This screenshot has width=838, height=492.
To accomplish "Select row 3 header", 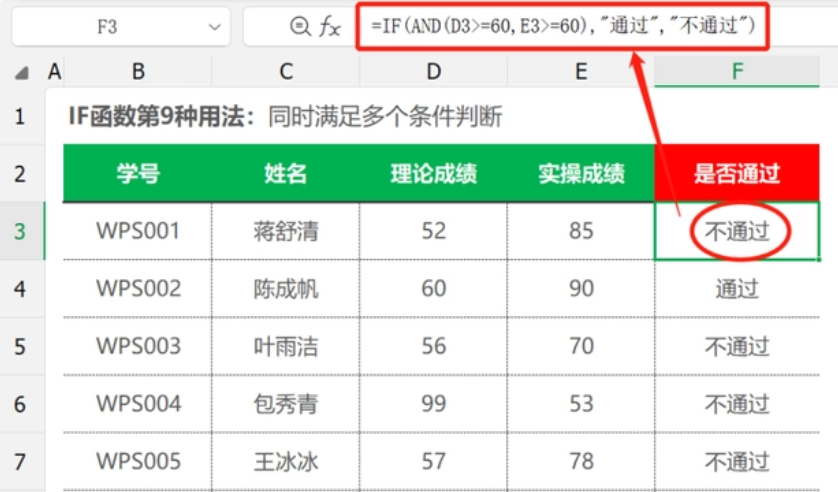I will pos(20,231).
